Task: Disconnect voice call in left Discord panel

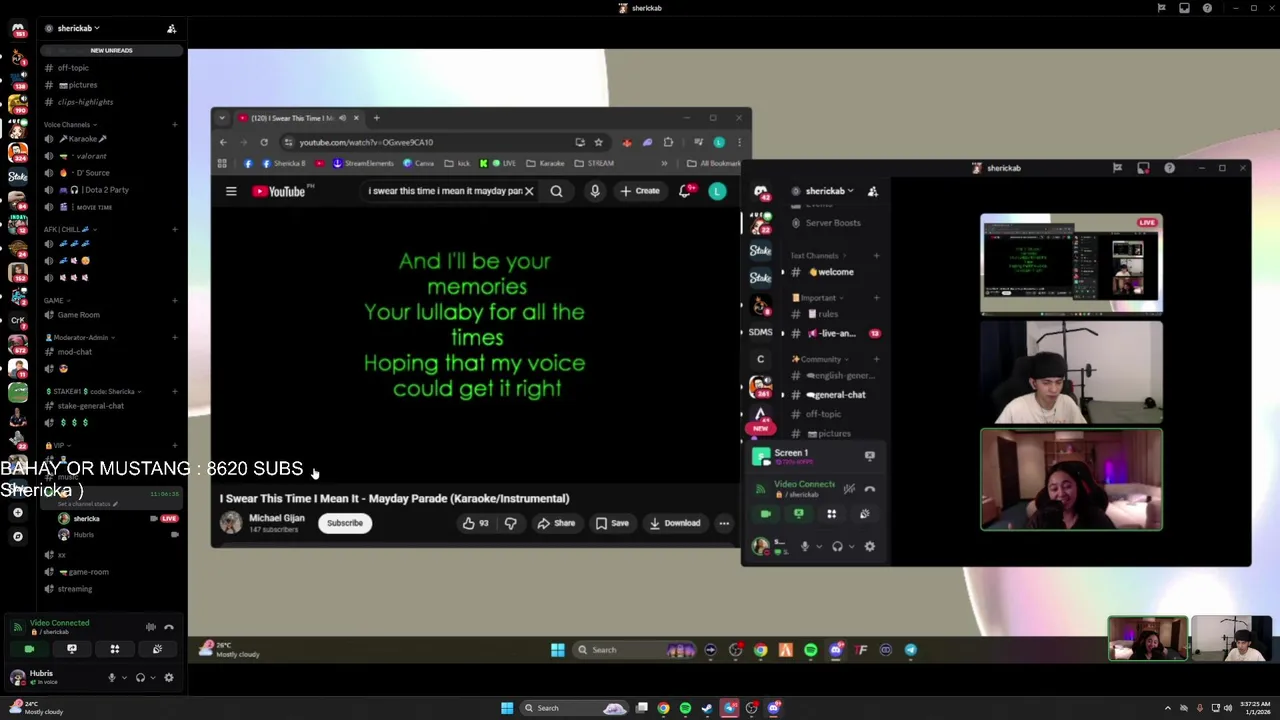Action: point(169,627)
